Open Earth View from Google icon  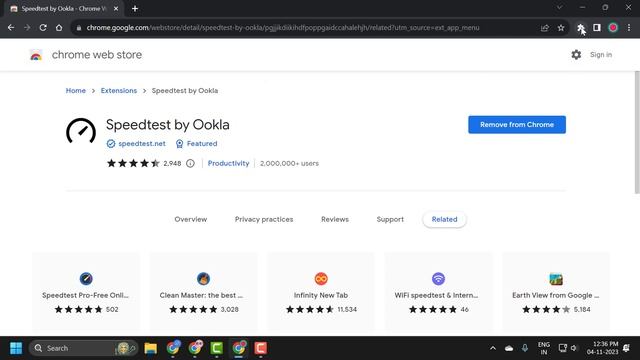pyautogui.click(x=556, y=279)
